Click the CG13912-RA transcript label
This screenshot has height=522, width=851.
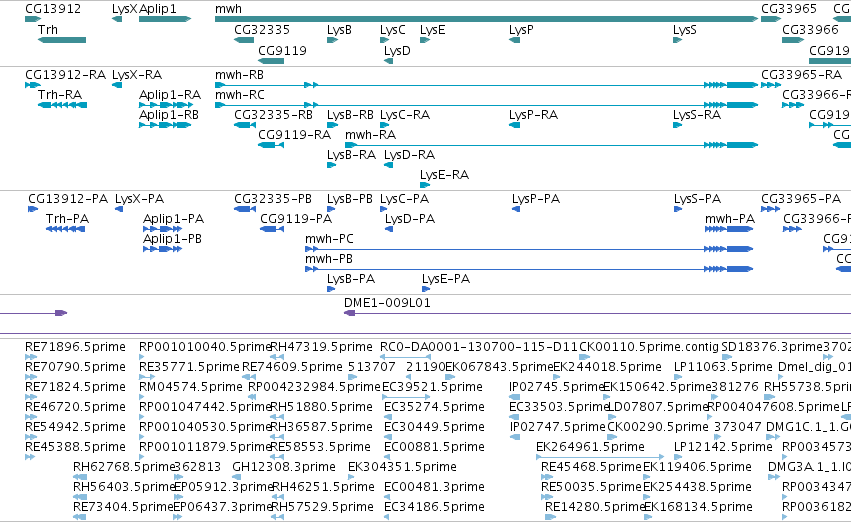tap(65, 75)
